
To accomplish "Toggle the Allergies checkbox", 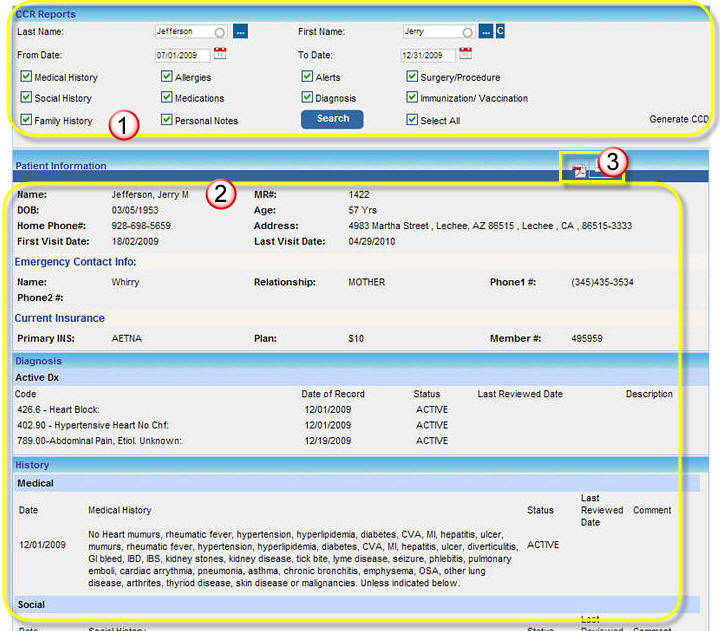I will pyautogui.click(x=167, y=77).
